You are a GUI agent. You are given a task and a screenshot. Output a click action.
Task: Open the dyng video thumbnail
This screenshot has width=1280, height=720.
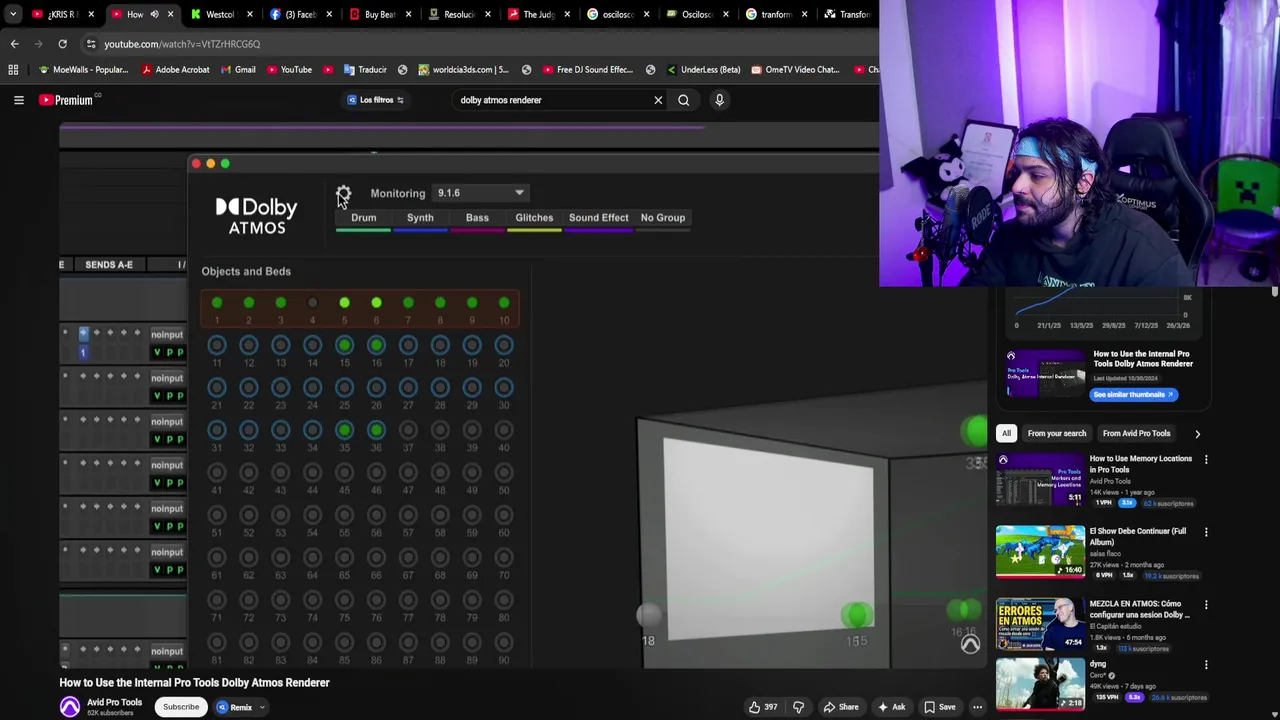tap(1040, 683)
